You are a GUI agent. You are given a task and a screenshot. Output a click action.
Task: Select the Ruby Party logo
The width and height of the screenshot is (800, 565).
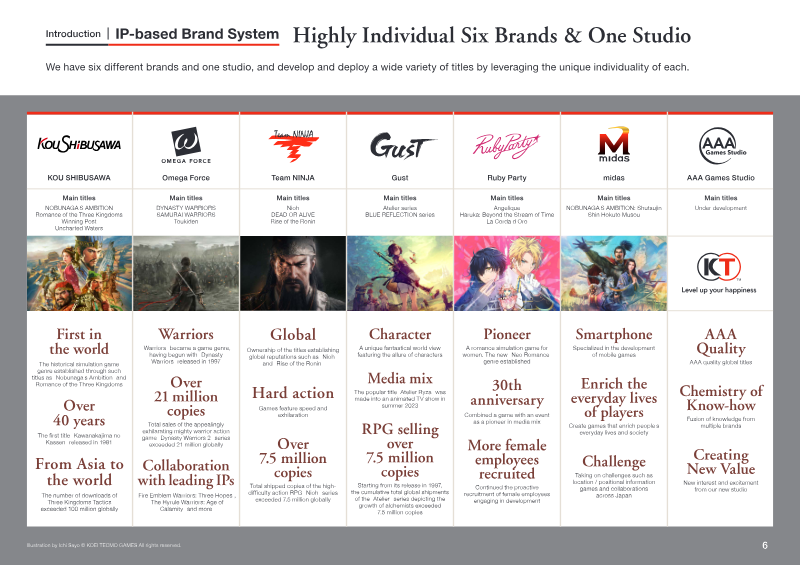pos(506,145)
